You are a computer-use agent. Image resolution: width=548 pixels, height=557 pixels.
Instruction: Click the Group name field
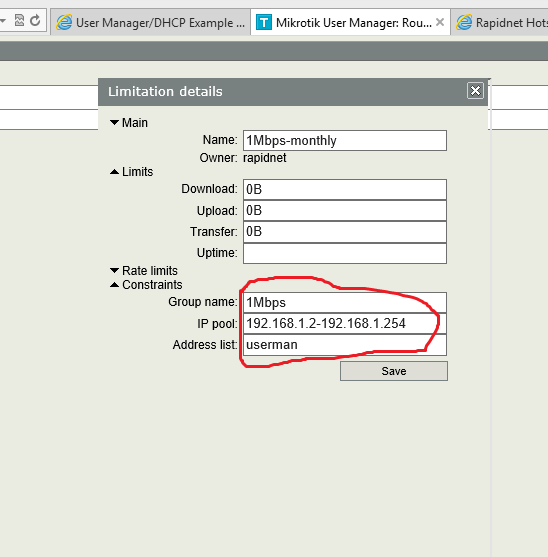point(345,302)
